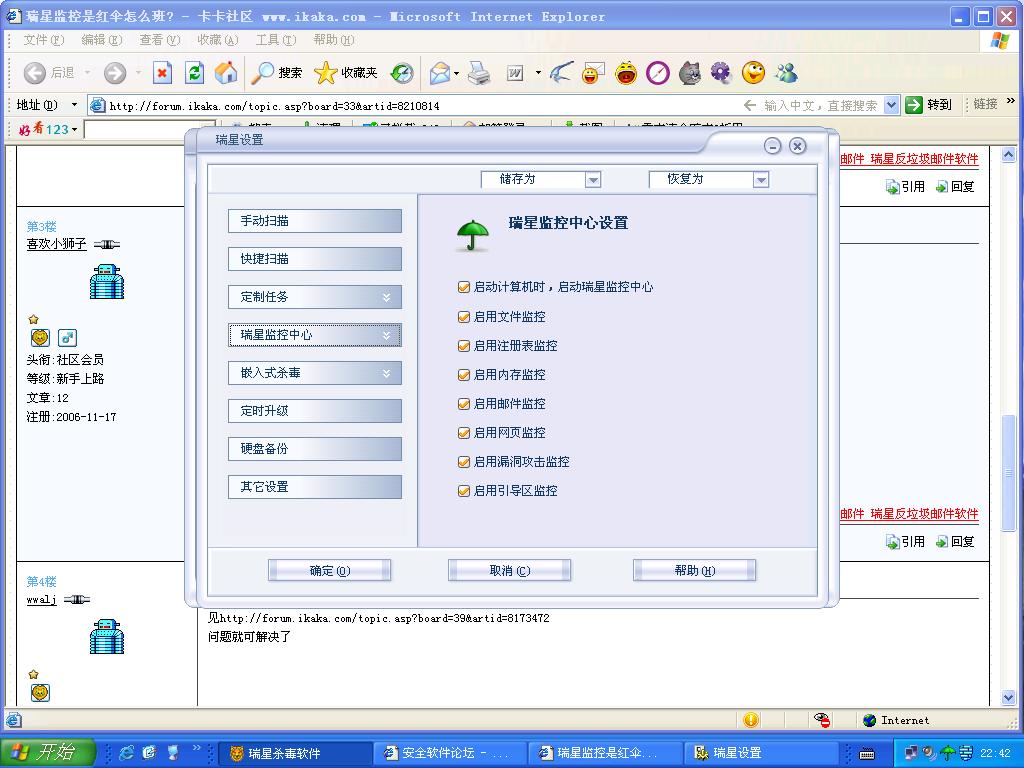This screenshot has width=1024, height=768.
Task: Open the 文件(F) menu
Action: click(x=44, y=40)
